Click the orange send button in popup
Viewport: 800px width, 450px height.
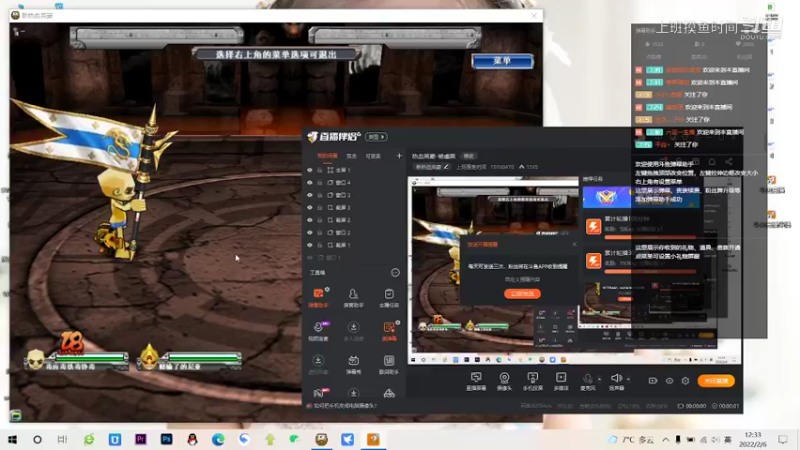(x=522, y=293)
